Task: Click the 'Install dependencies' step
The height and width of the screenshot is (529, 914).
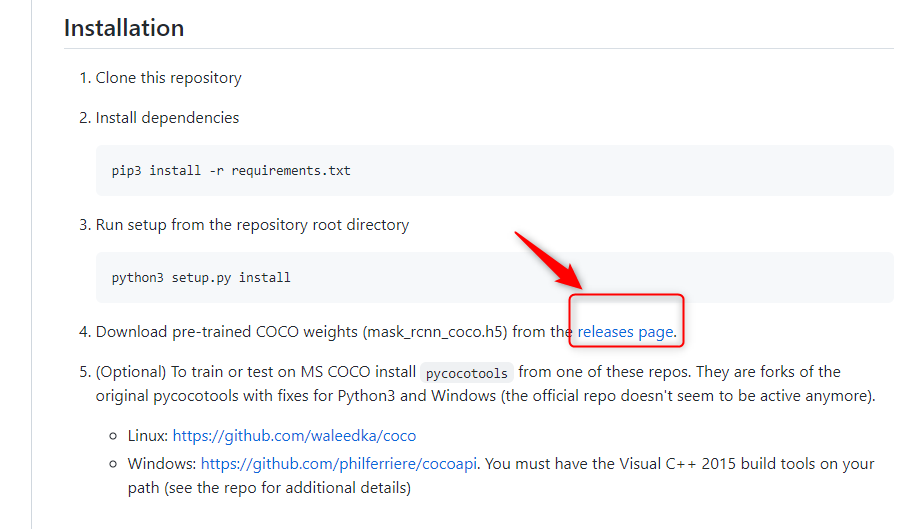Action: click(x=167, y=118)
